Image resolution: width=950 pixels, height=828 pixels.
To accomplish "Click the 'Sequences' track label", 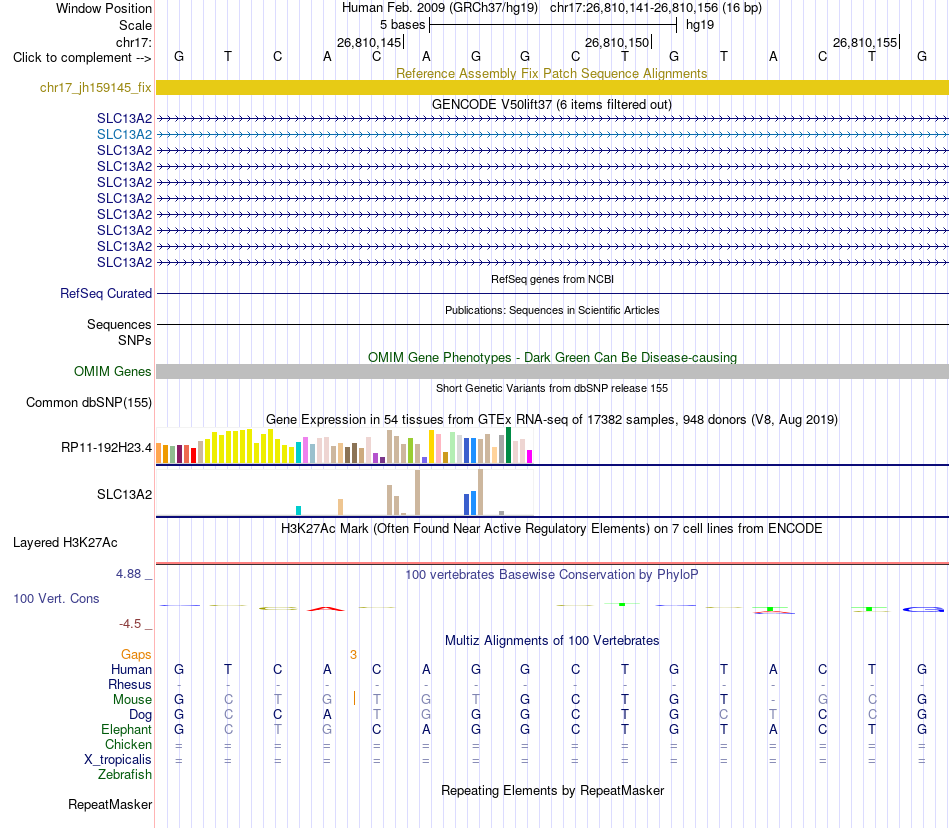I will (119, 325).
